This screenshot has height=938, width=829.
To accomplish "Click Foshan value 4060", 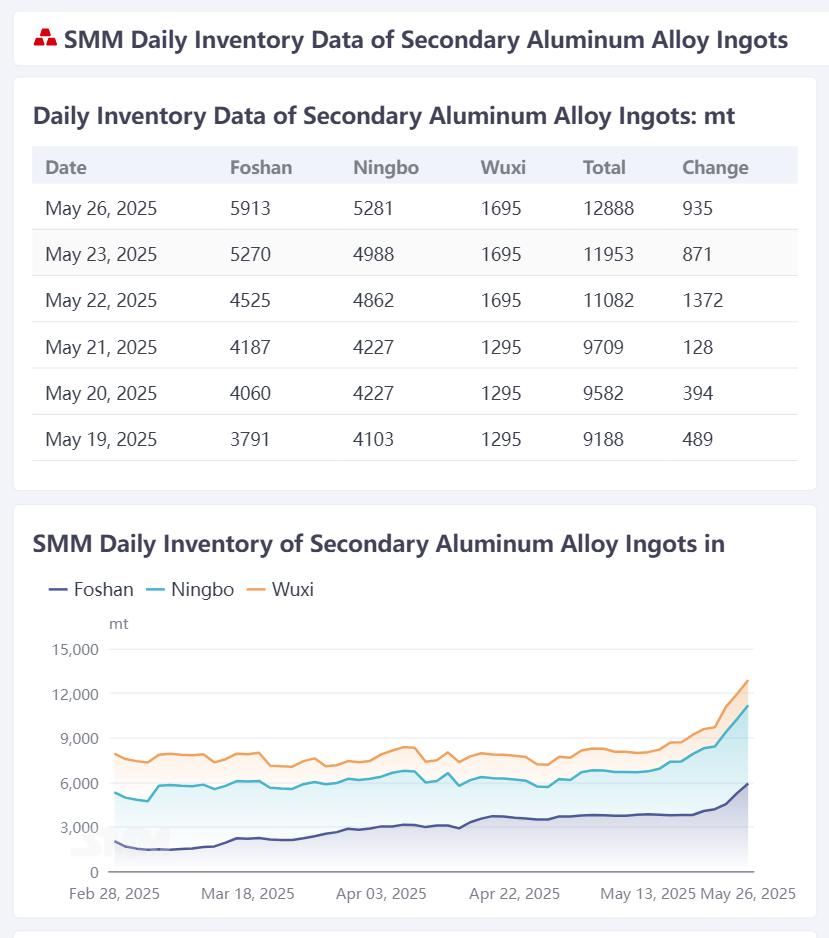I will coord(250,393).
